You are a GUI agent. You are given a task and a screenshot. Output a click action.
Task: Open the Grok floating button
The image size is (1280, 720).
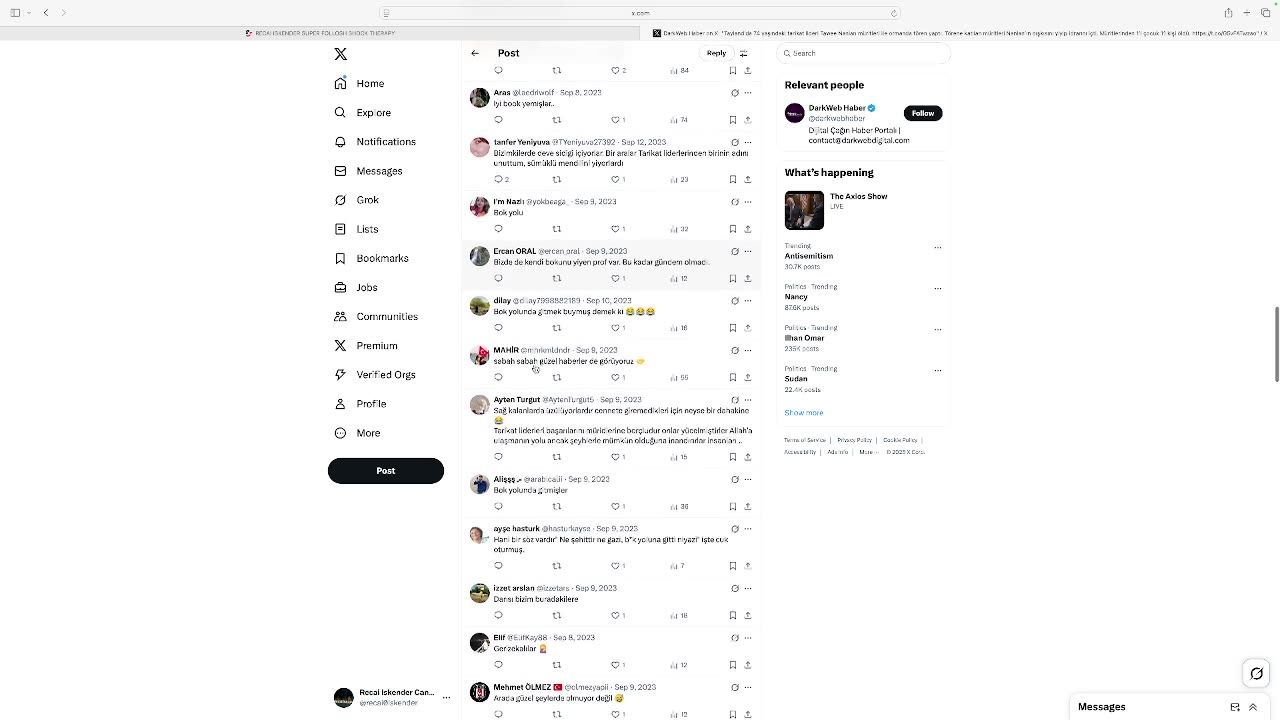click(1257, 673)
